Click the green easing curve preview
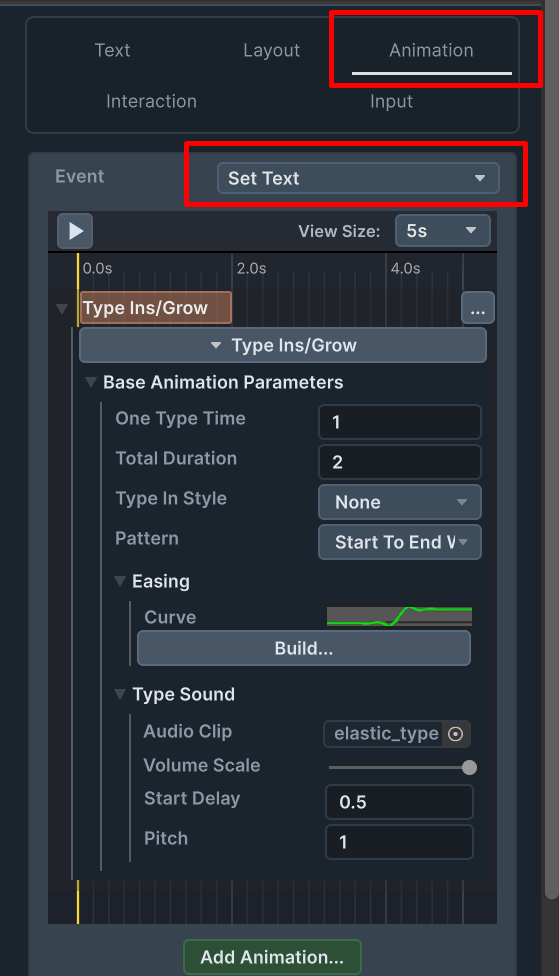The image size is (559, 976). 399,616
